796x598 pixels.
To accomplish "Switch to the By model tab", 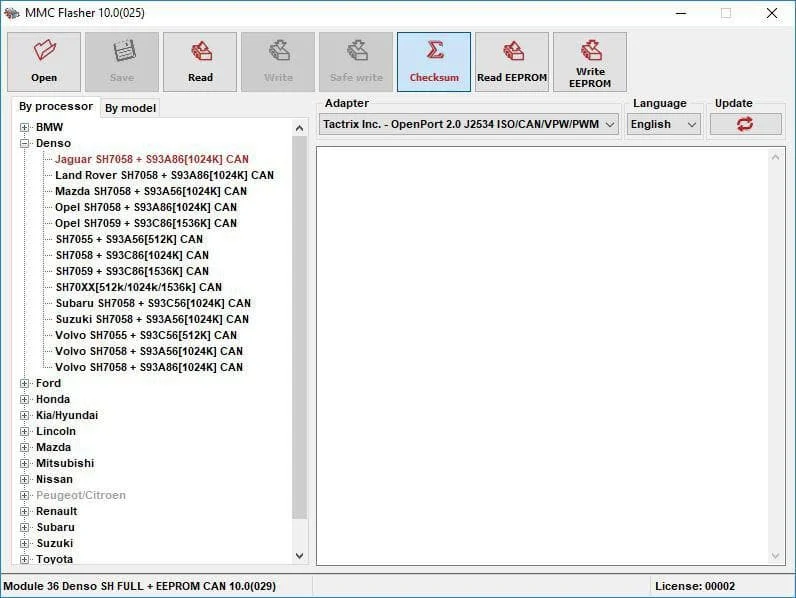I will click(130, 108).
